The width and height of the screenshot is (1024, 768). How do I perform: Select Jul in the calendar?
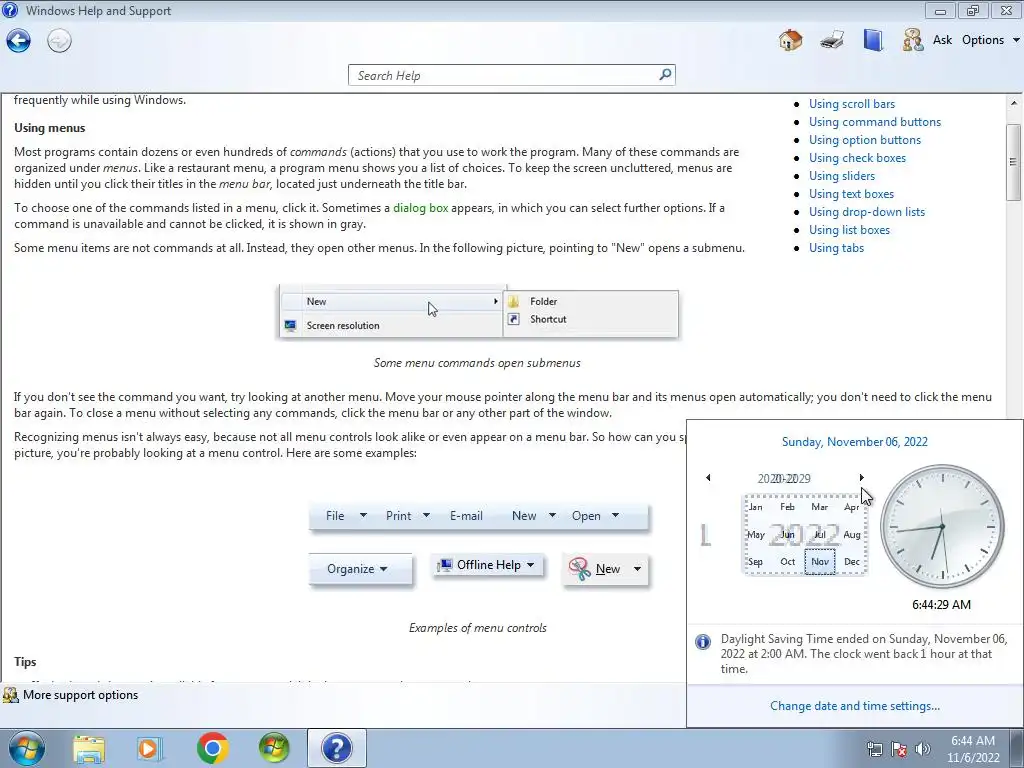click(x=820, y=534)
